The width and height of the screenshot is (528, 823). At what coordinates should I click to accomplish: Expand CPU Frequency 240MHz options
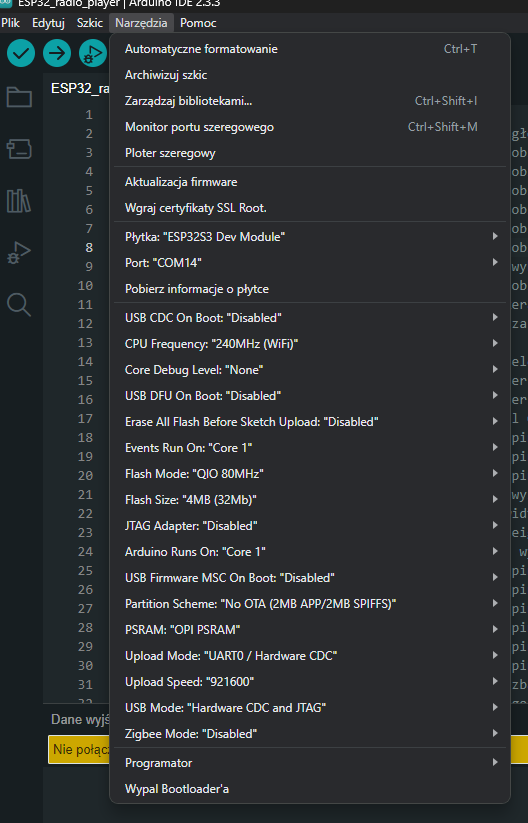point(310,344)
